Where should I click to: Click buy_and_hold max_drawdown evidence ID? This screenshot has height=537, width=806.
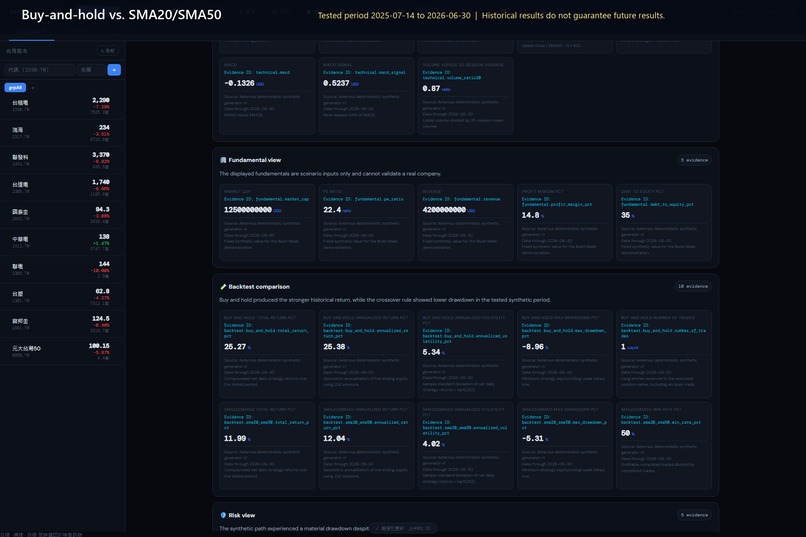564,330
